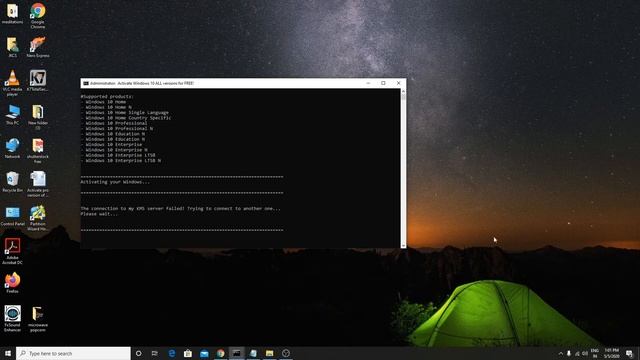Show hidden system tray icons
The height and width of the screenshot is (360, 640).
tap(560, 353)
